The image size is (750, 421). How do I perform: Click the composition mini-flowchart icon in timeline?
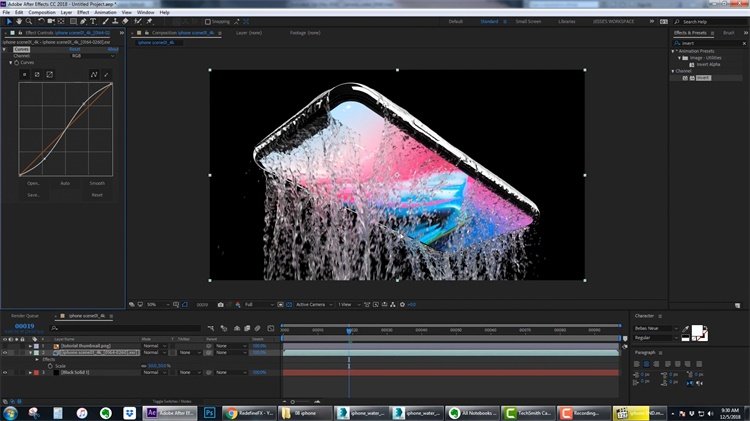(211, 328)
